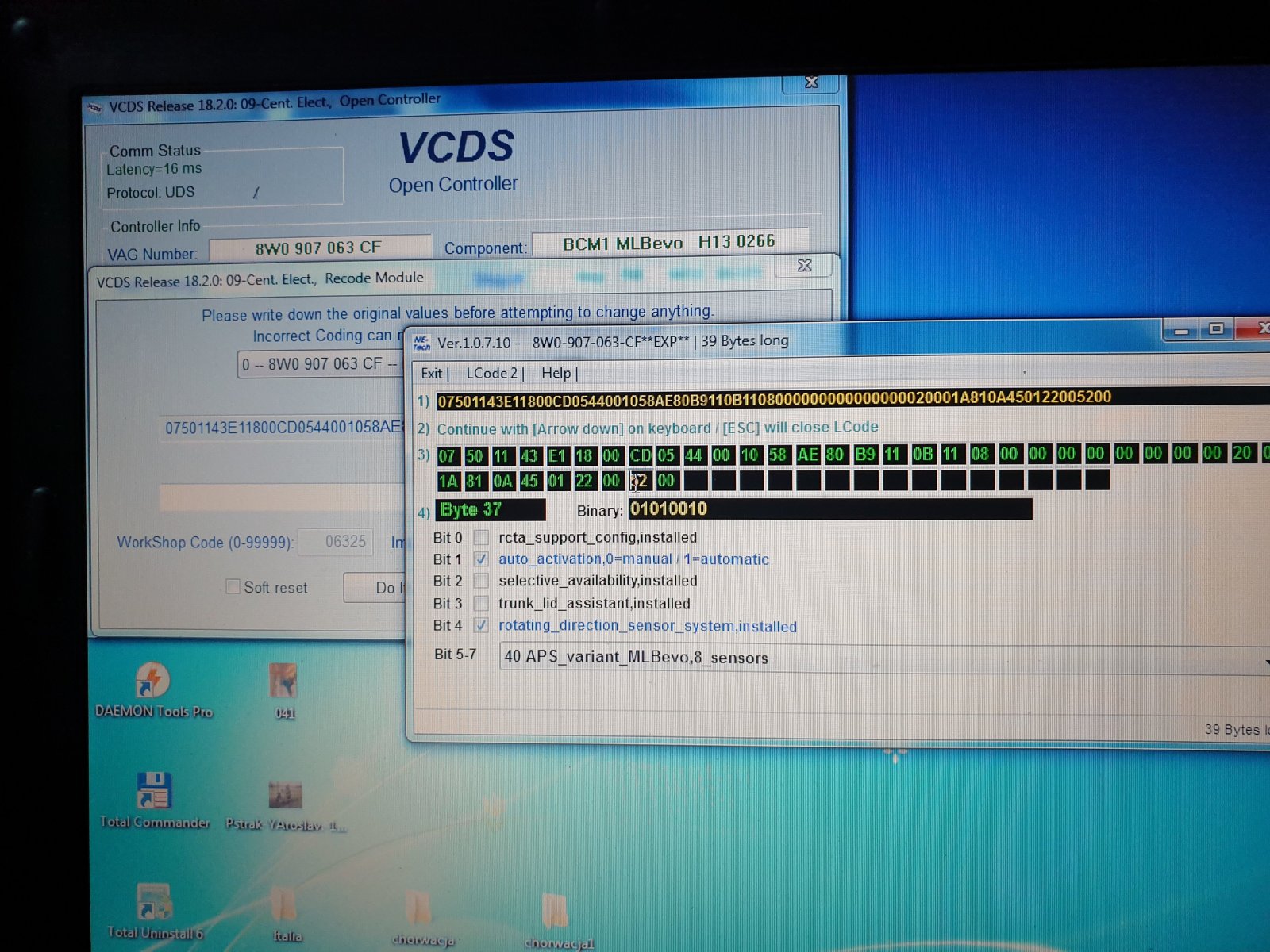1270x952 pixels.
Task: Select byte cell showing 01 in second row
Action: (x=556, y=481)
